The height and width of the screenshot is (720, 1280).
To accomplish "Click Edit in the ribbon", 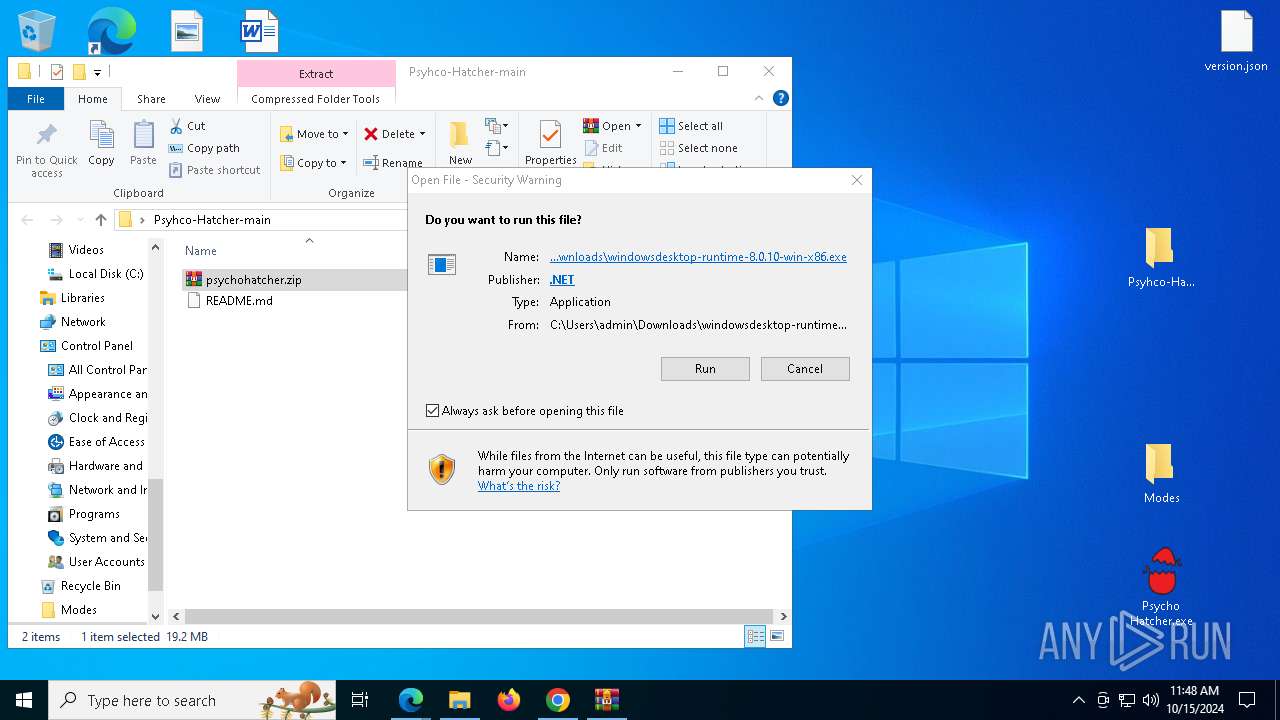I will [603, 148].
